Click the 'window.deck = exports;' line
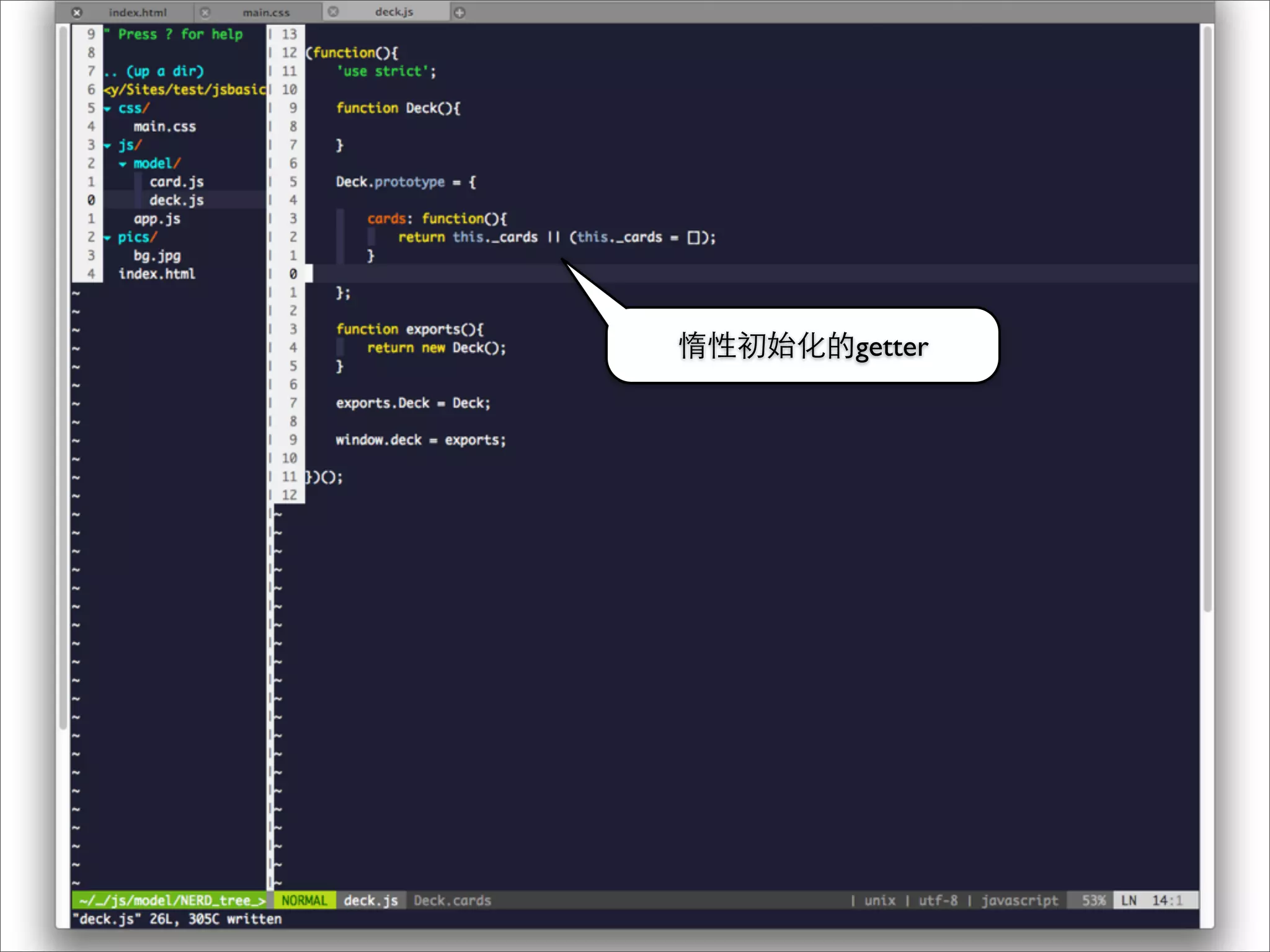The image size is (1270, 952). coord(420,440)
